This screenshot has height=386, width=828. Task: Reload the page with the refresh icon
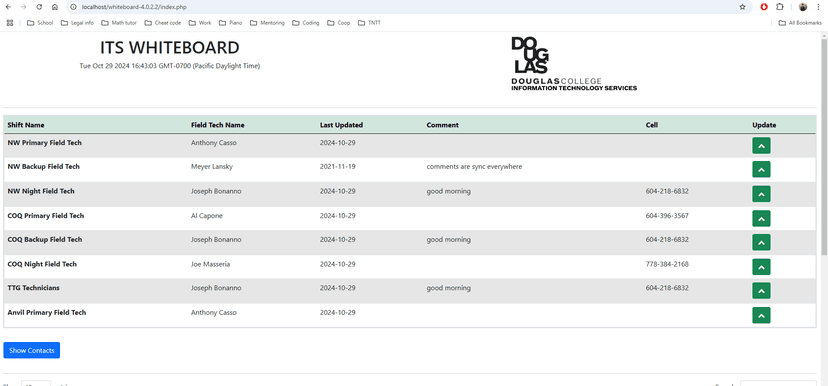pos(39,7)
